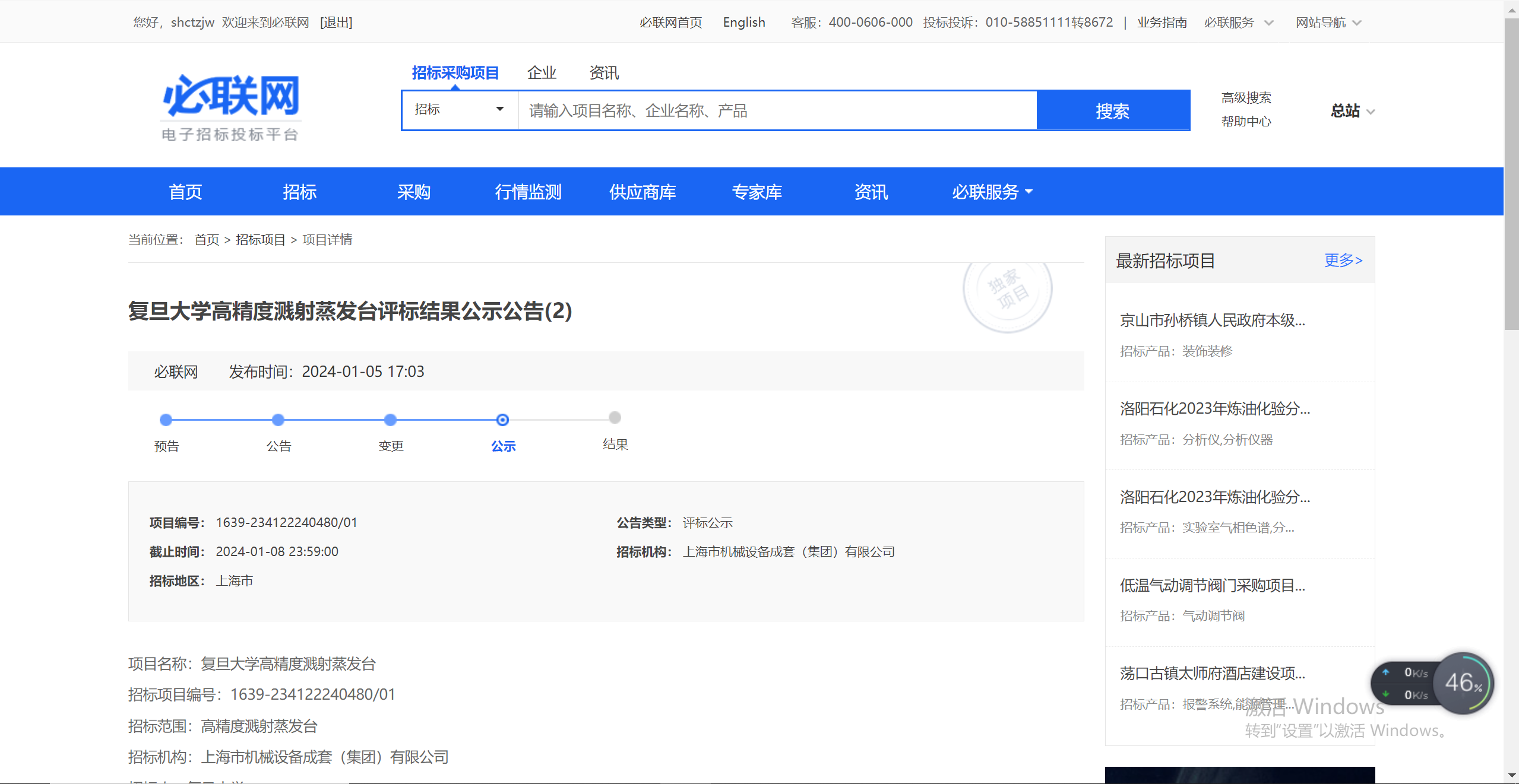
Task: Expand the 网站导航 top menu
Action: (1328, 23)
